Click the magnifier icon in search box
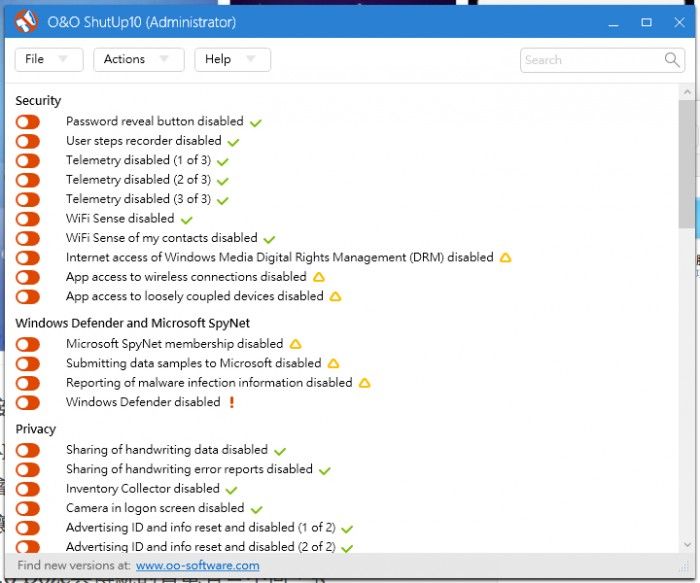Image resolution: width=700 pixels, height=583 pixels. [x=672, y=59]
